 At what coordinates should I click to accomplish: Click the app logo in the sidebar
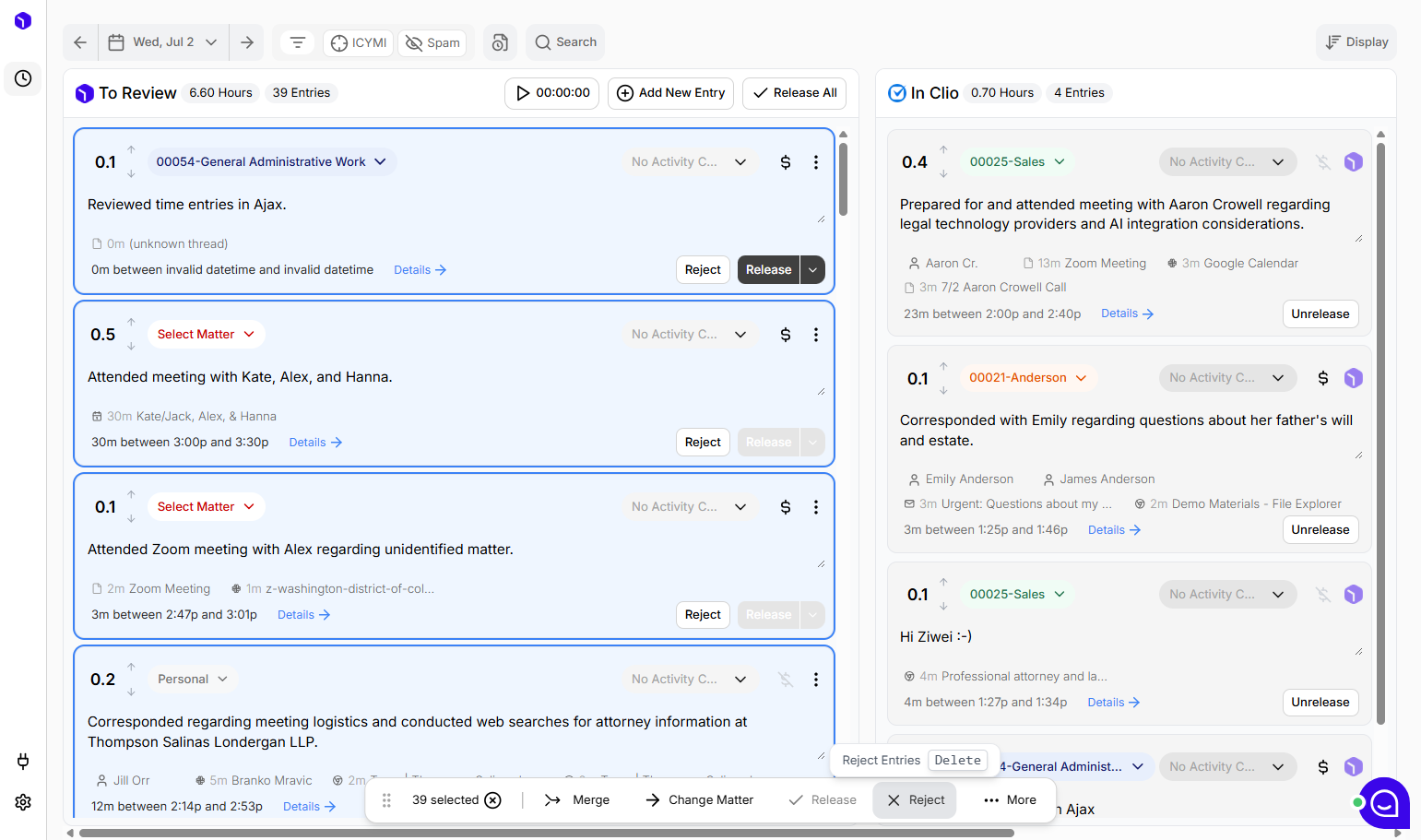[23, 20]
